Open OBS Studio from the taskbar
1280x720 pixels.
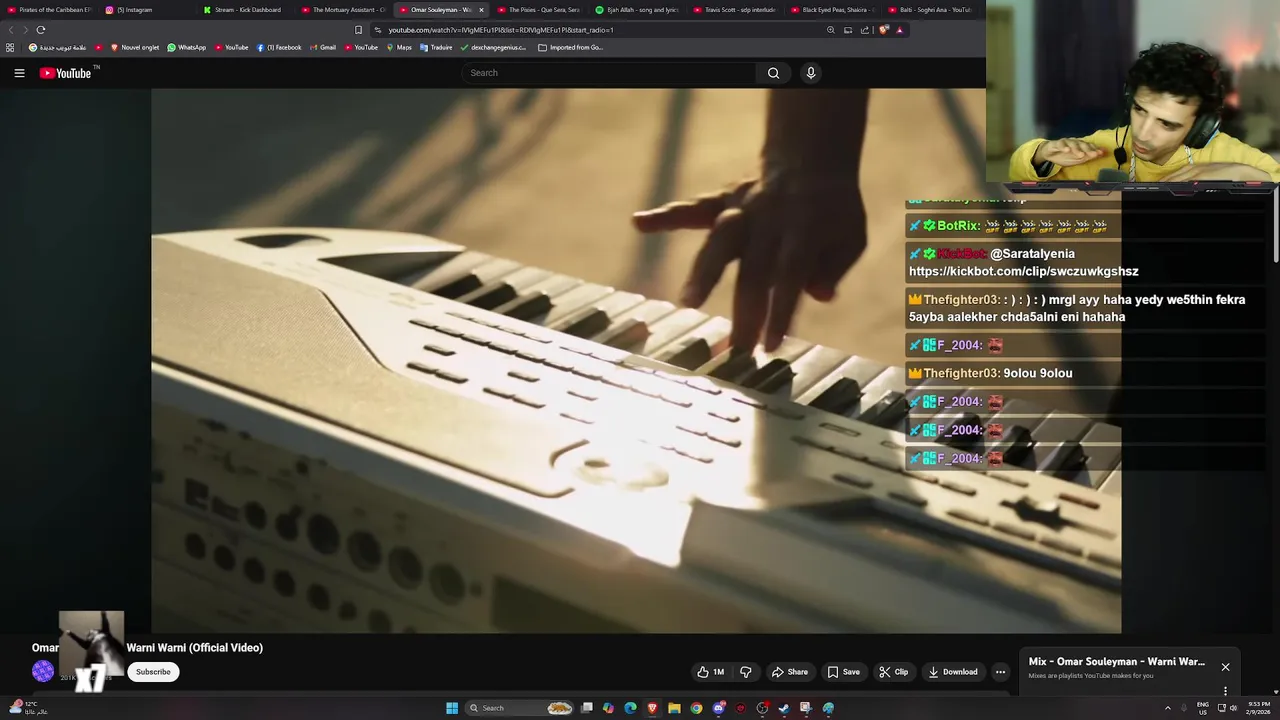[x=762, y=708]
